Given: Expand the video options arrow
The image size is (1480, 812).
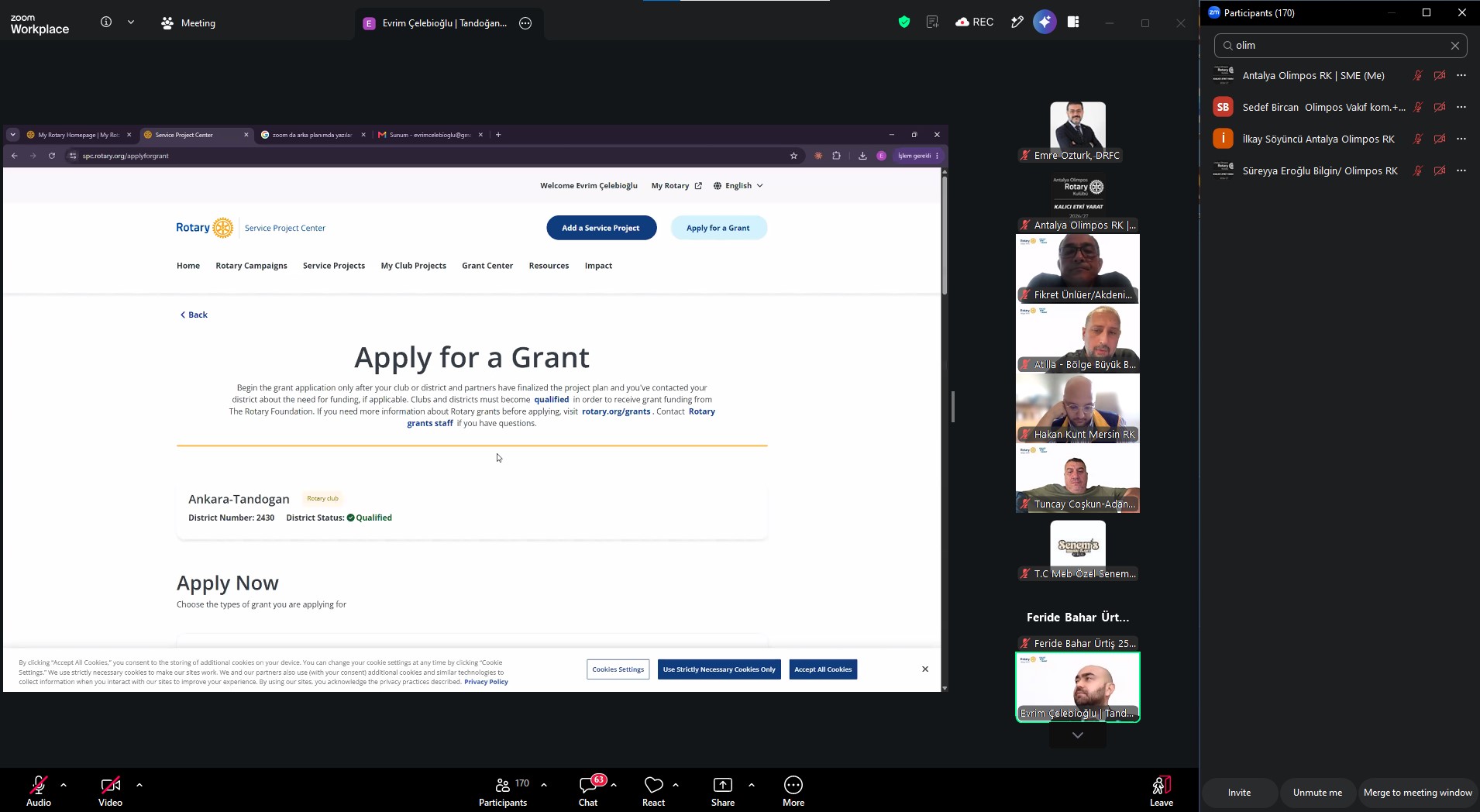Looking at the screenshot, I should click(139, 785).
